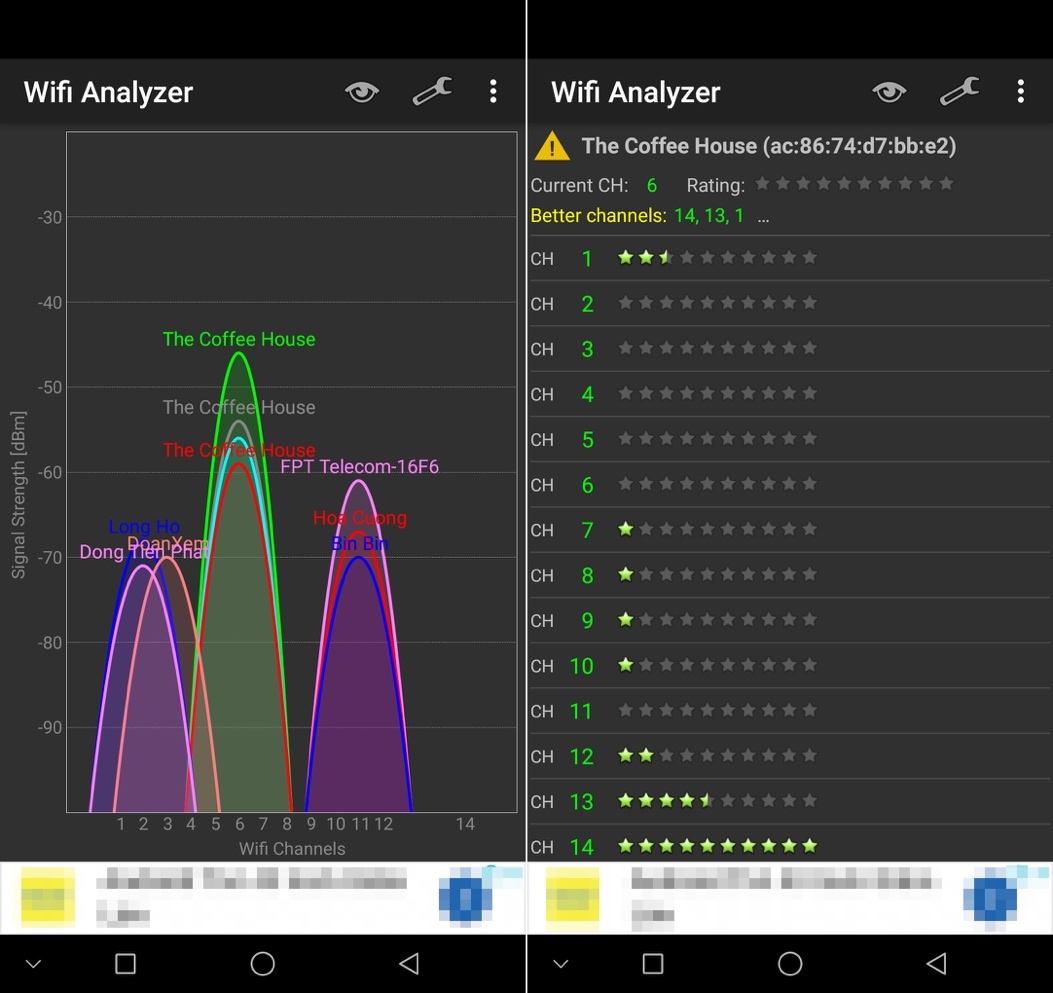
Task: Tap recent apps square below channel graph
Action: [x=125, y=963]
